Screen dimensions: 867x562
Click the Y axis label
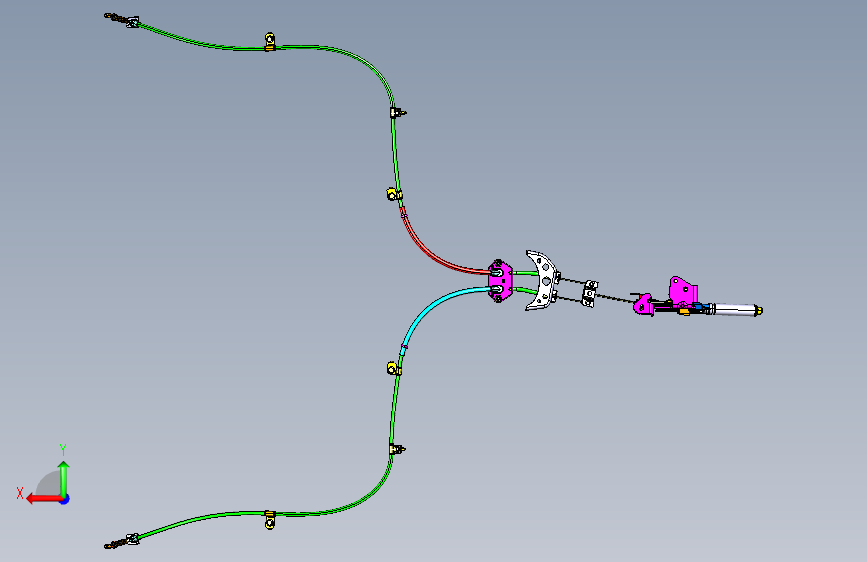click(x=63, y=450)
